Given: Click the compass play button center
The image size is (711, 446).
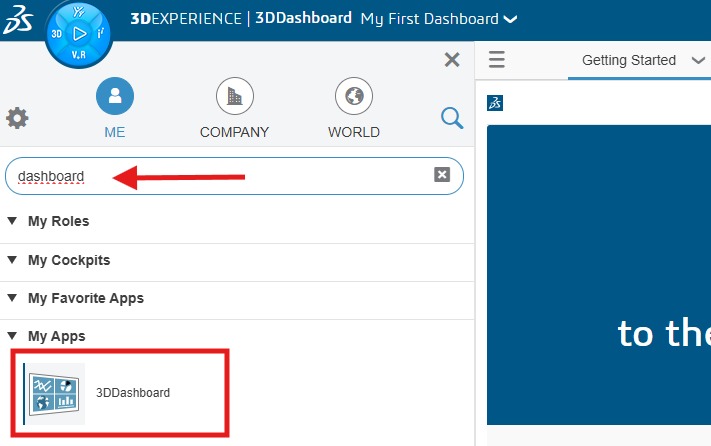Looking at the screenshot, I should [79, 34].
